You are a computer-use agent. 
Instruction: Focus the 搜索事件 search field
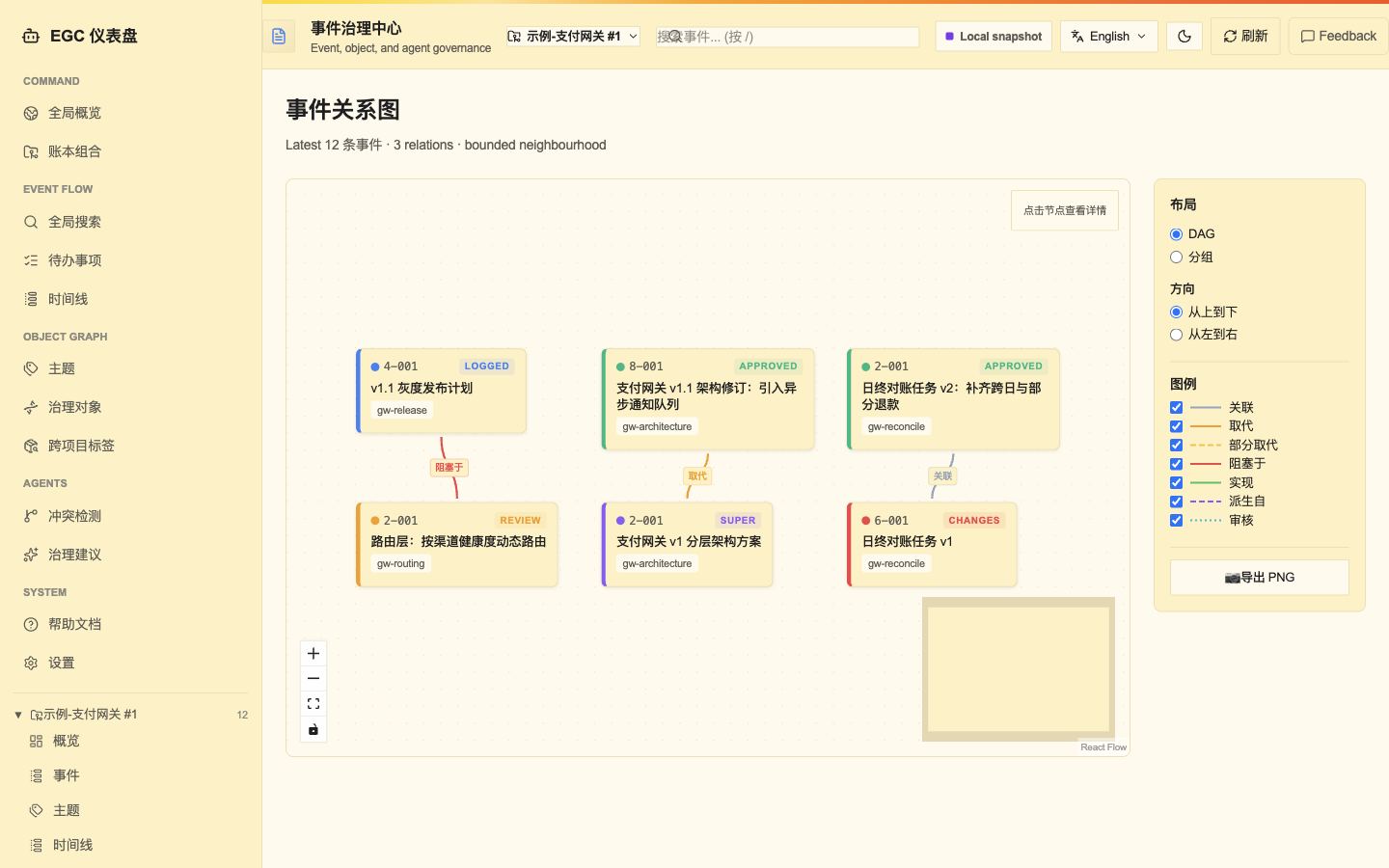click(788, 37)
